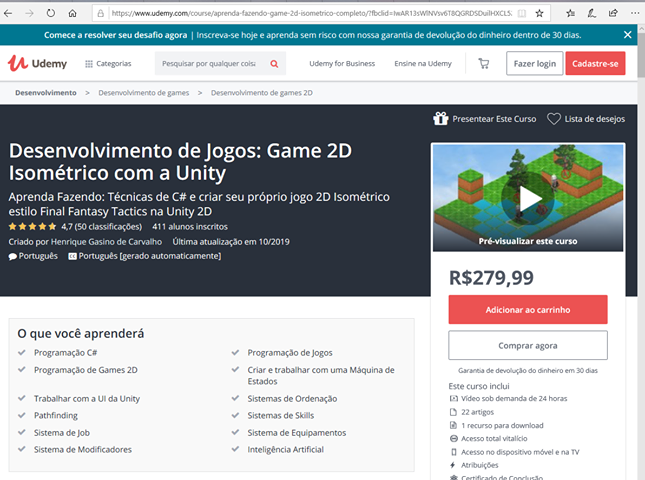Image resolution: width=645 pixels, height=480 pixels.
Task: Click the Inteligência Artificial item
Action: pyautogui.click(x=285, y=450)
